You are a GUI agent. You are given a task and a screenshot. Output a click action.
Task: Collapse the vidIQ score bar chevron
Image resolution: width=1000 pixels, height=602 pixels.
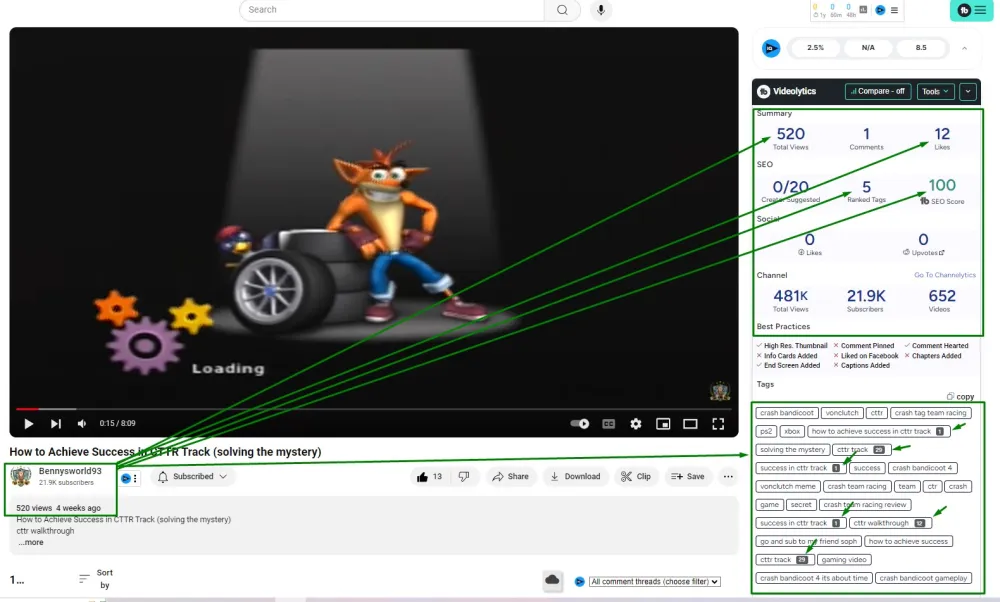[964, 48]
